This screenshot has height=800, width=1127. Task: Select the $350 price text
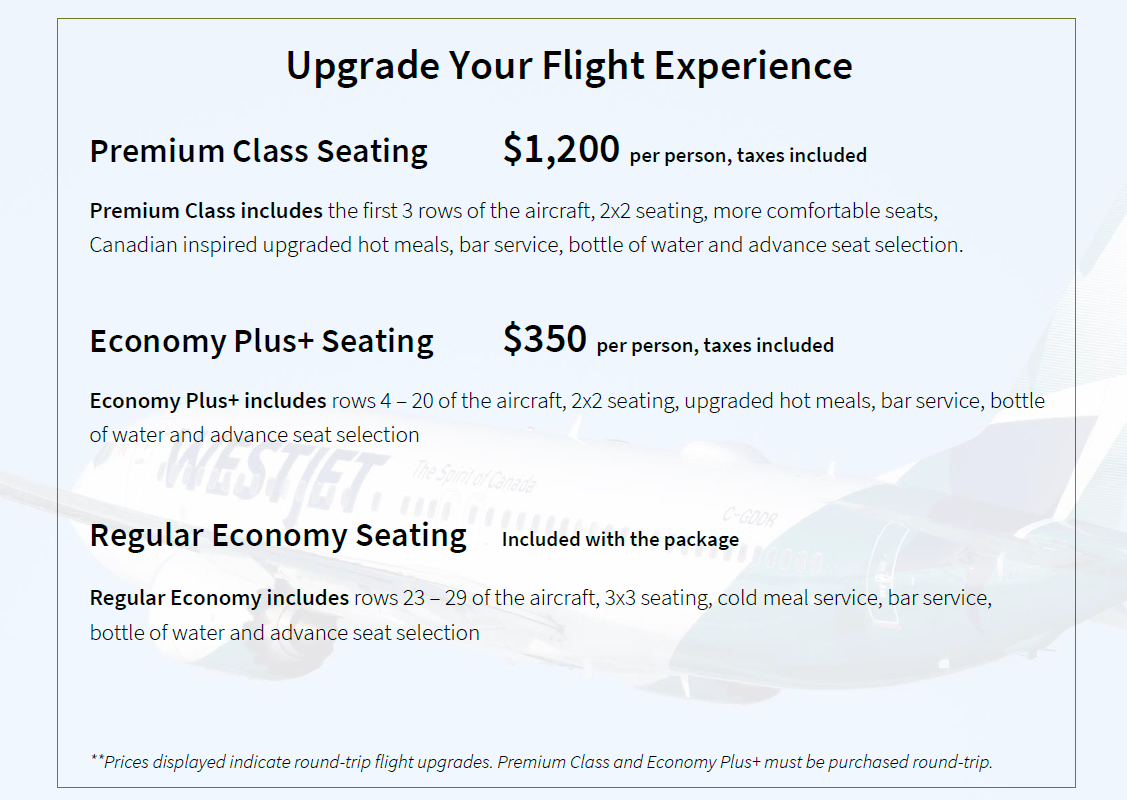[545, 339]
